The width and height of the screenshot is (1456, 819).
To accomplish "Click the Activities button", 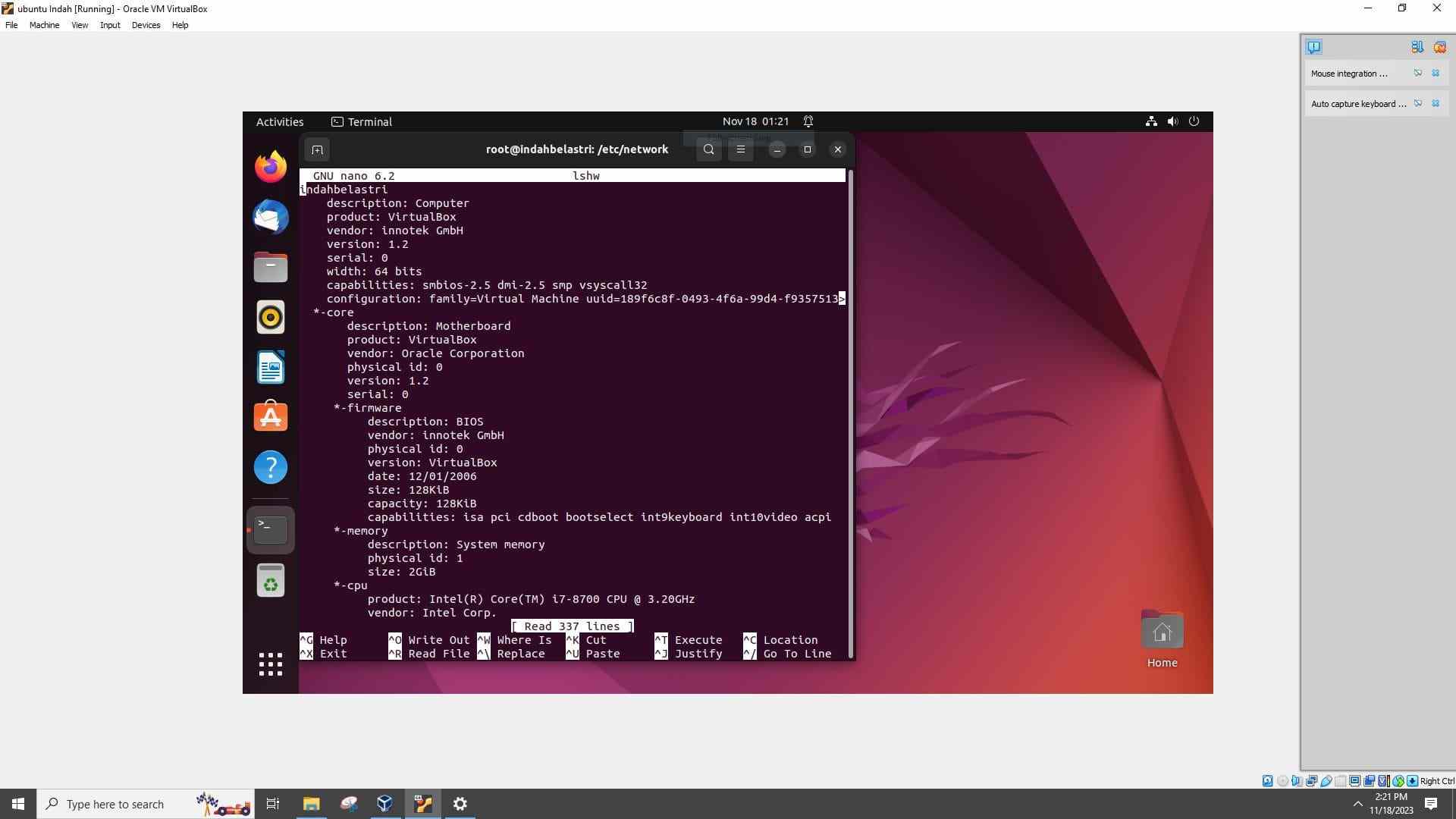I will (x=280, y=121).
